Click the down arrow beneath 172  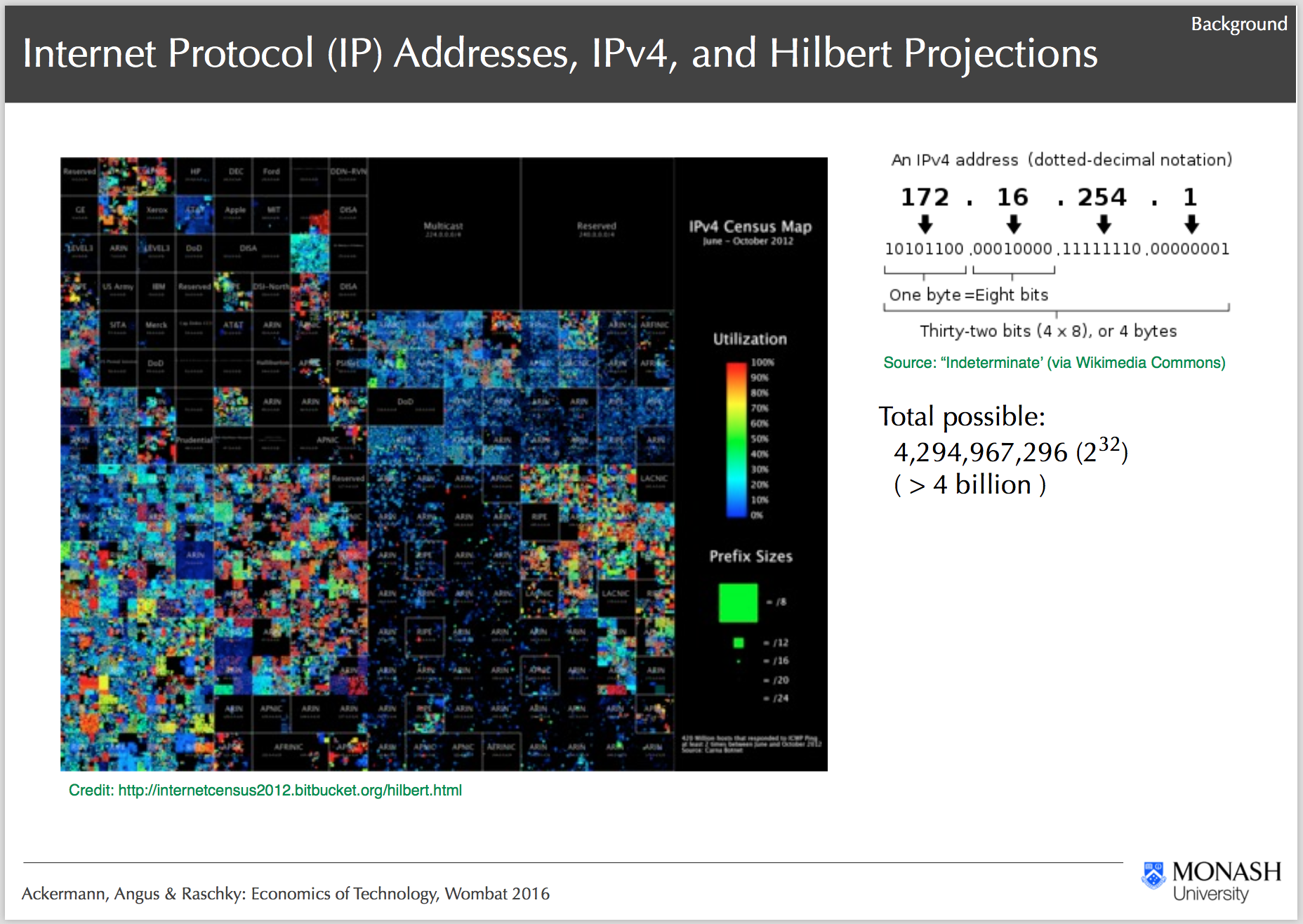coord(925,225)
